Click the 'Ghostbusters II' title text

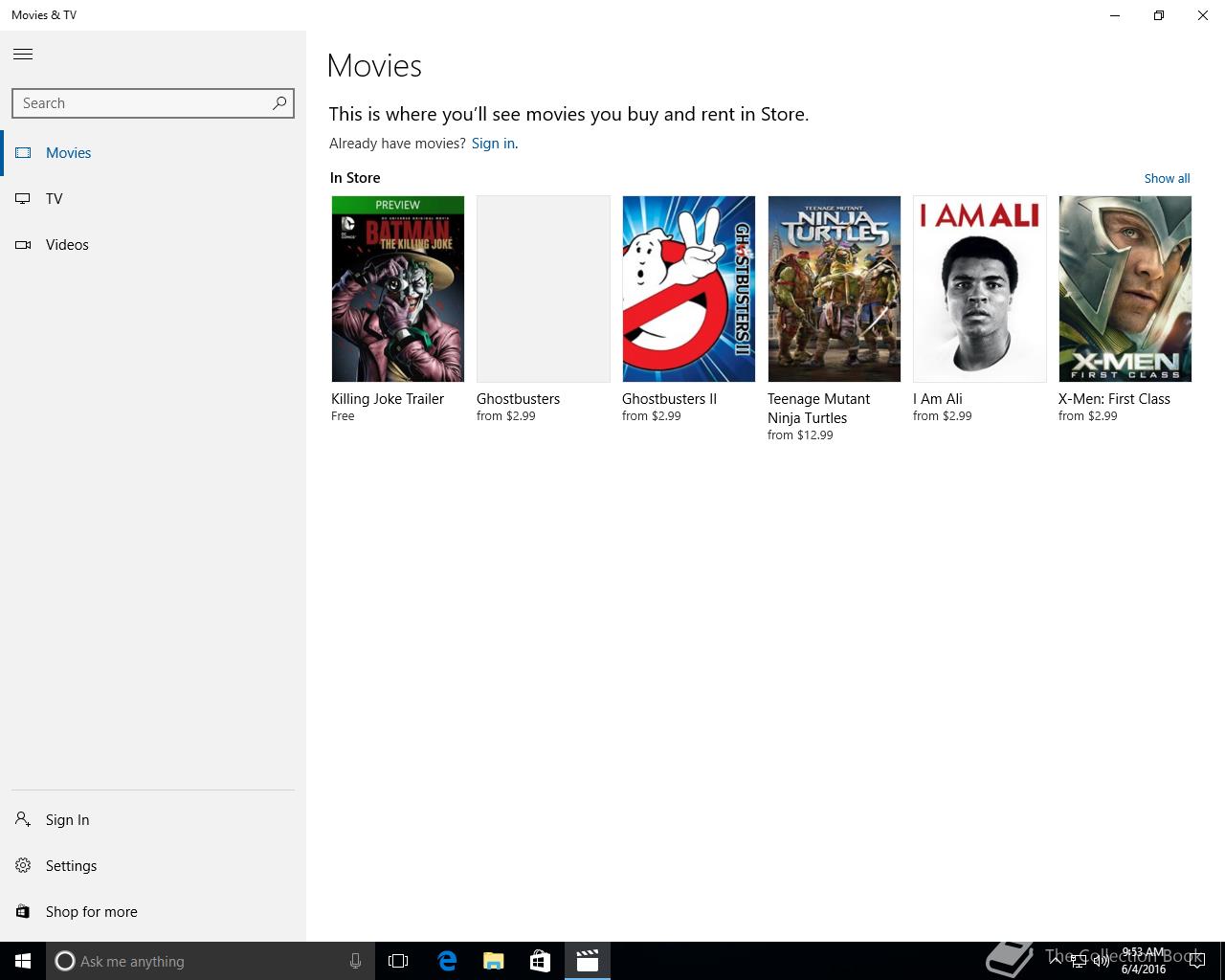pyautogui.click(x=669, y=399)
